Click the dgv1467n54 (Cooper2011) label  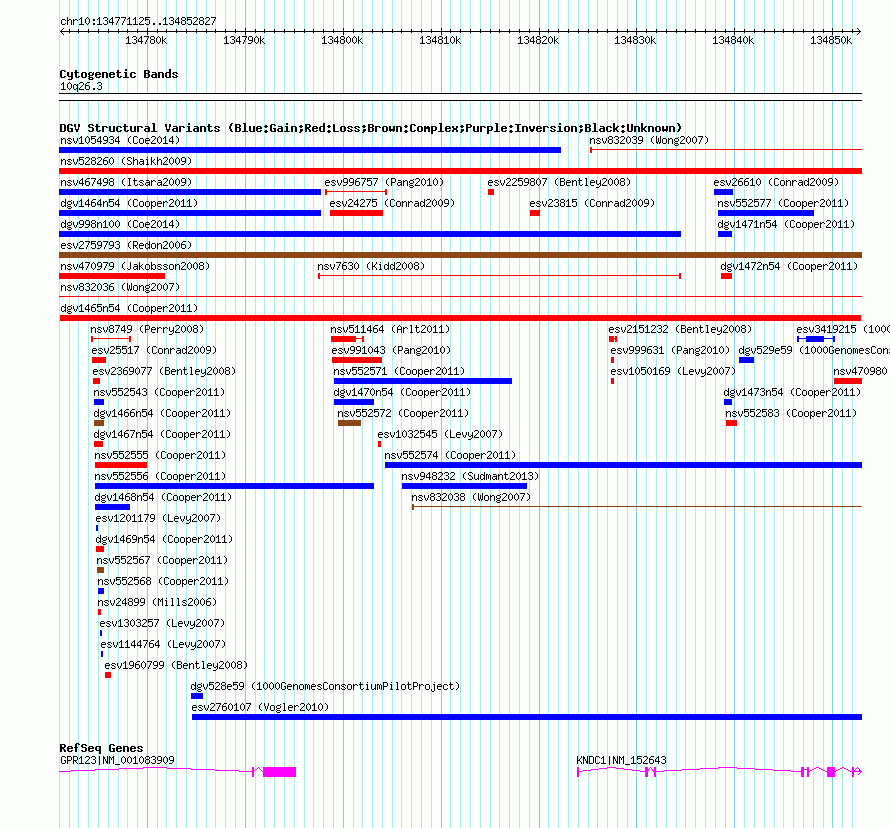[162, 434]
